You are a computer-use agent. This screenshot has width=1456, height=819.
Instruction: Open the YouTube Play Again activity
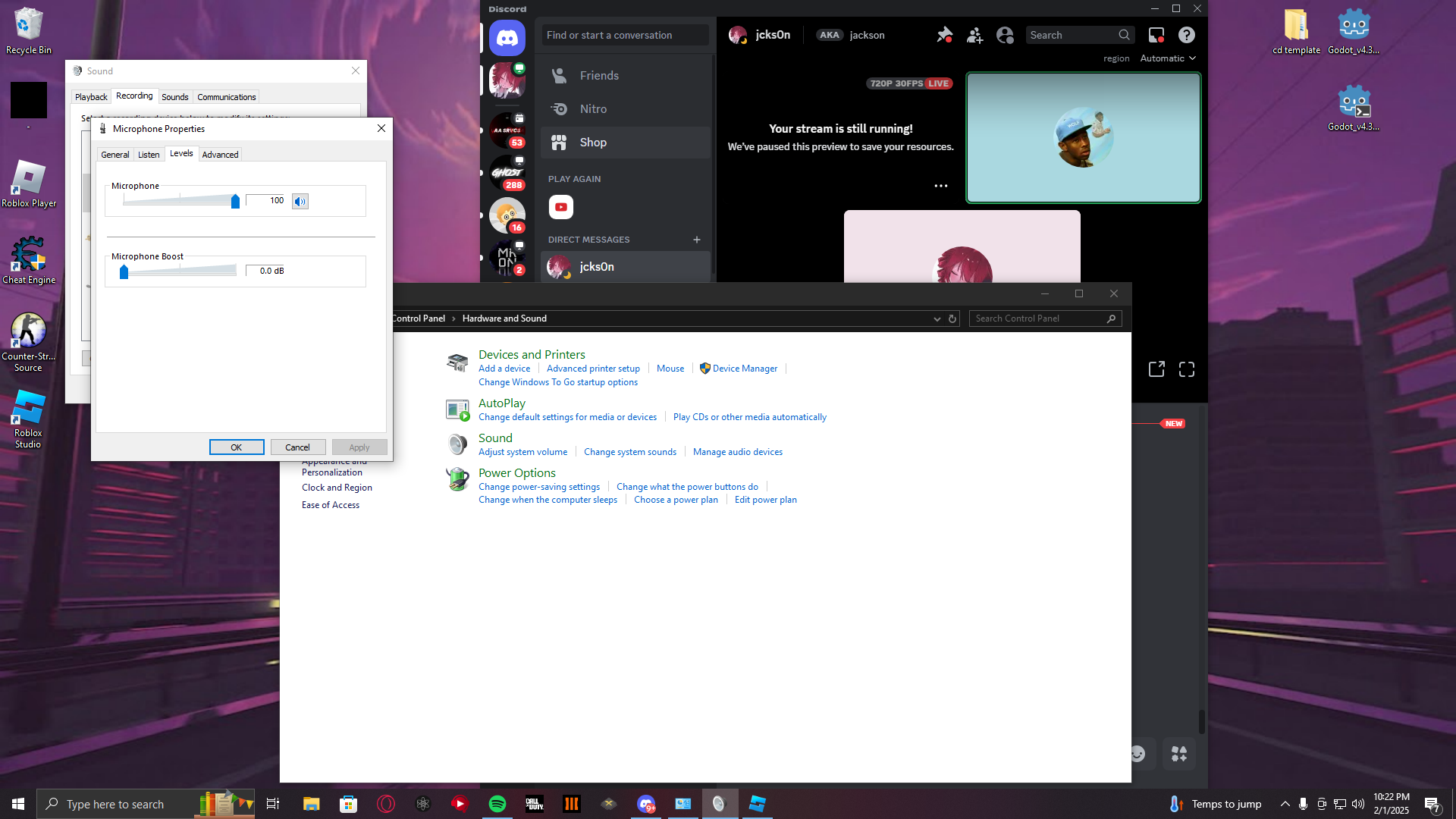coord(560,207)
